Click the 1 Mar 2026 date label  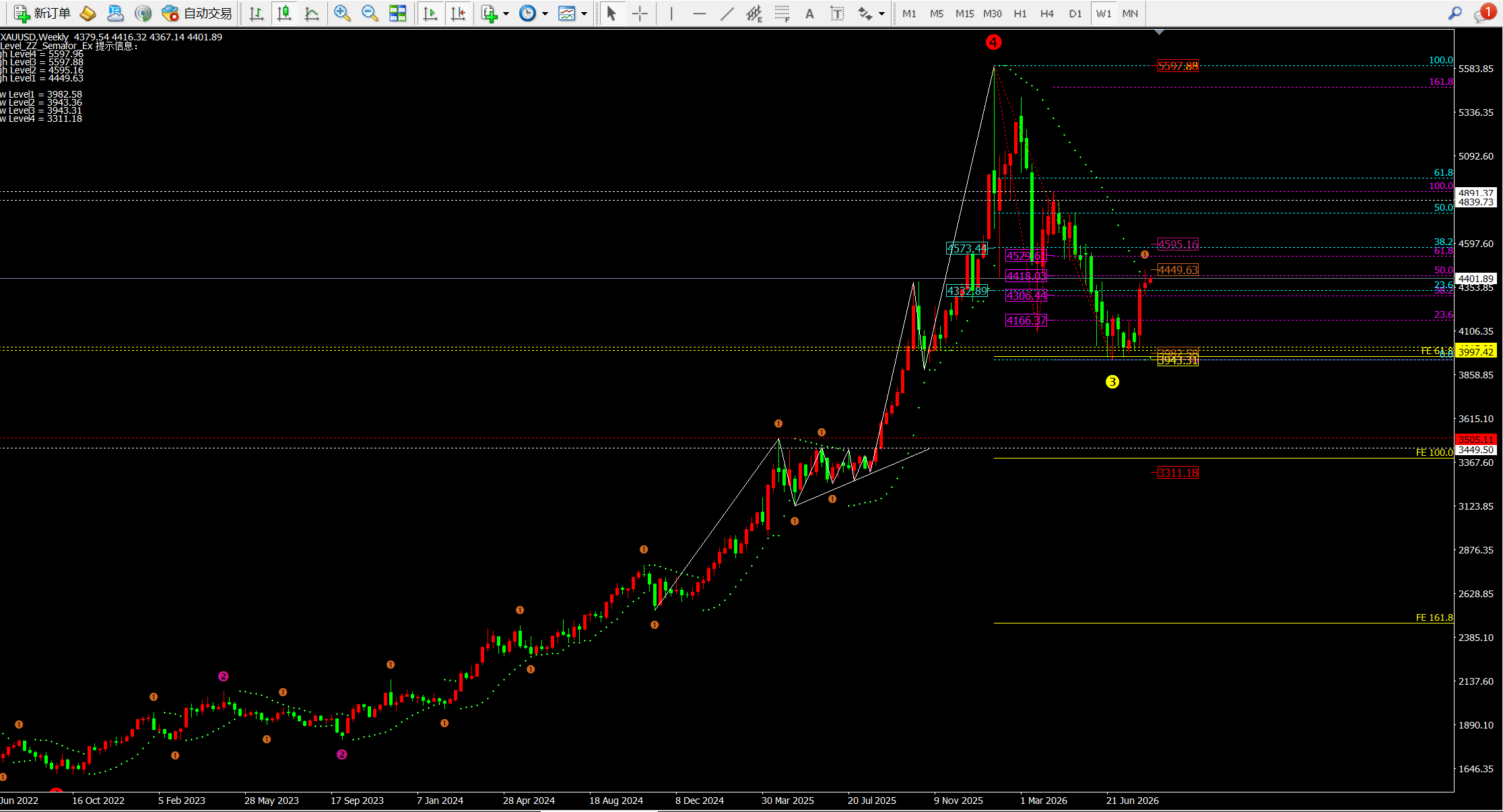(1044, 801)
